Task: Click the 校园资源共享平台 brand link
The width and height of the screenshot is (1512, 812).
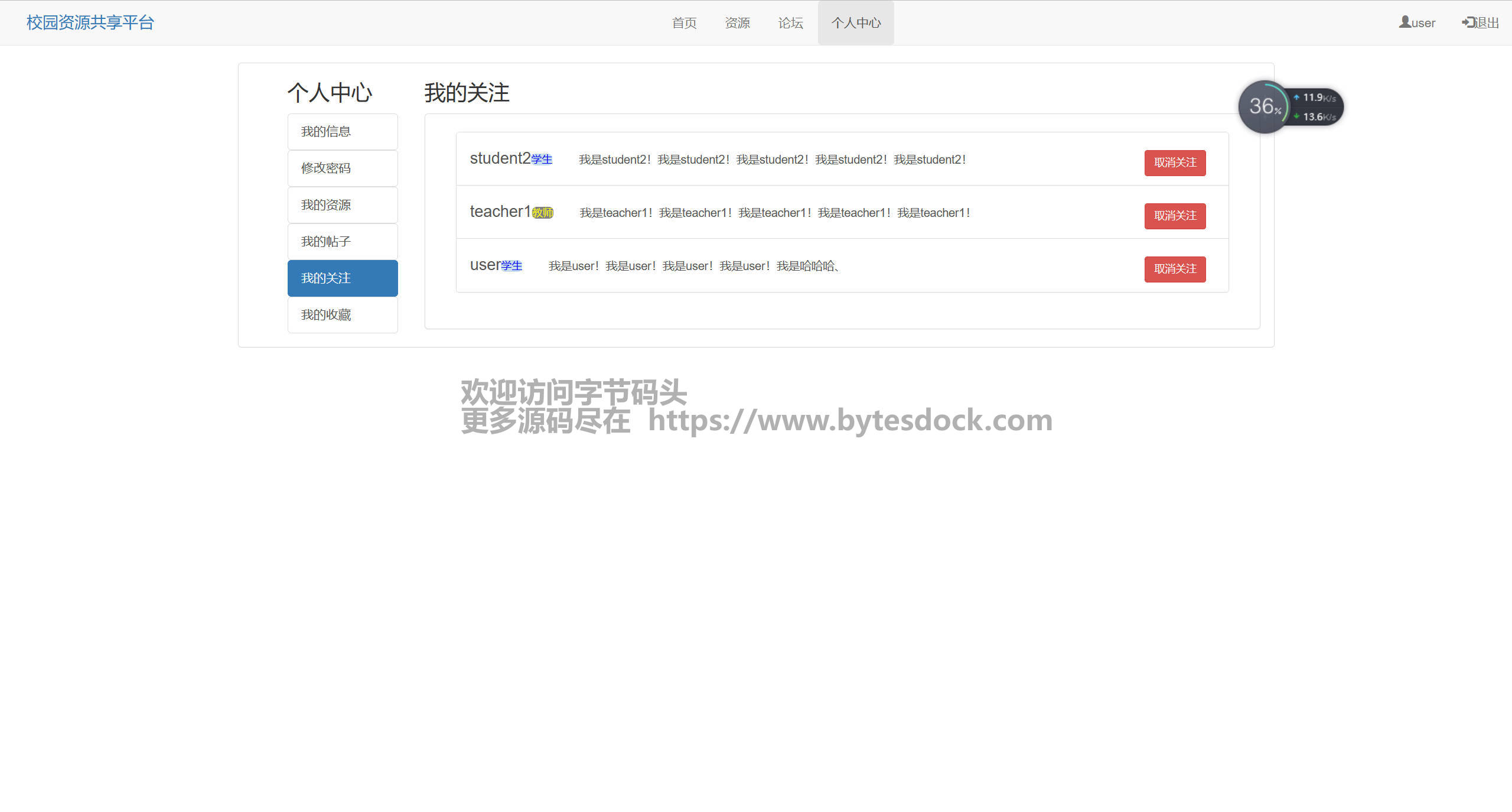Action: pyautogui.click(x=90, y=22)
